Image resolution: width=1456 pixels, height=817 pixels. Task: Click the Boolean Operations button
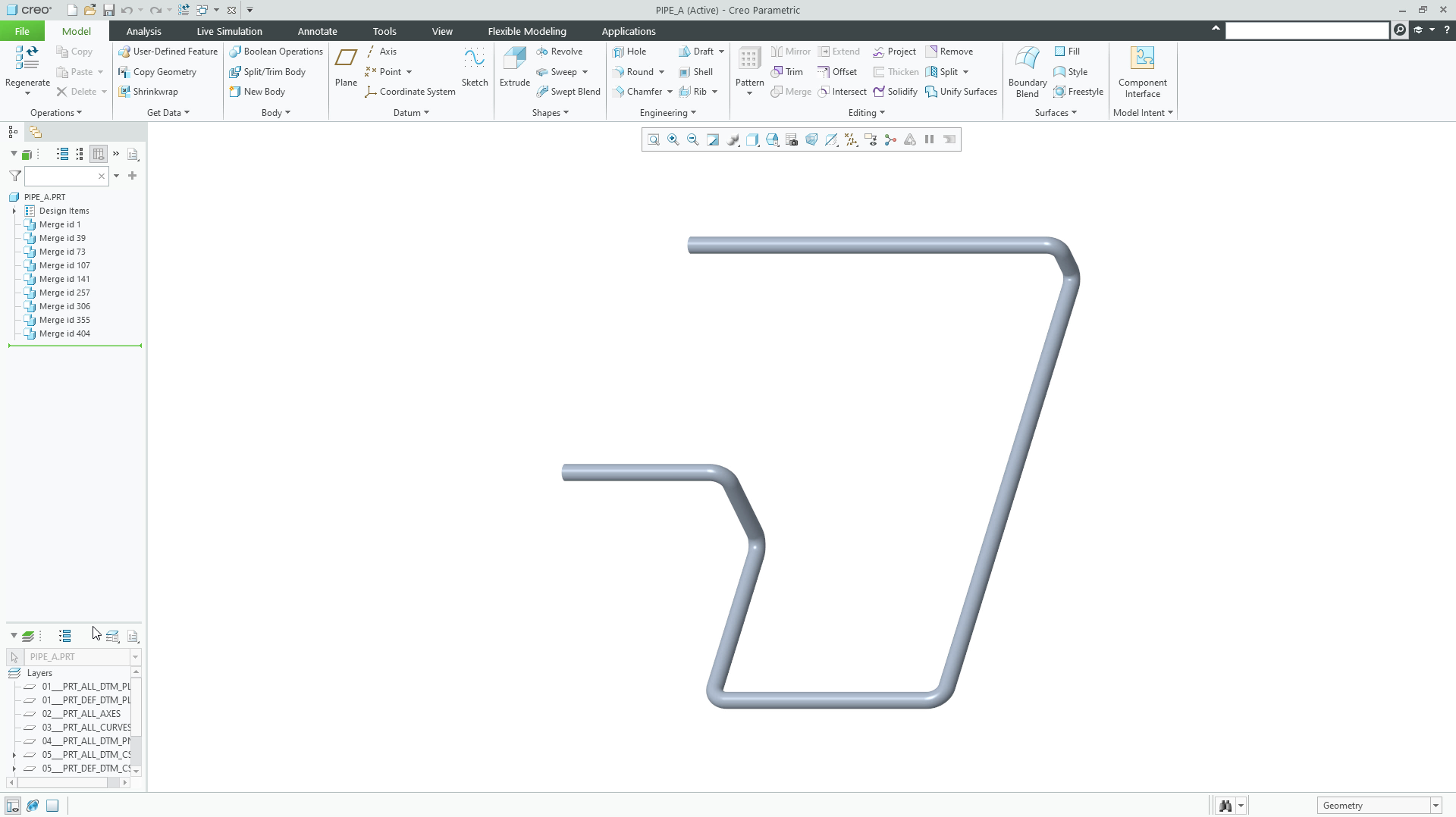pyautogui.click(x=276, y=52)
